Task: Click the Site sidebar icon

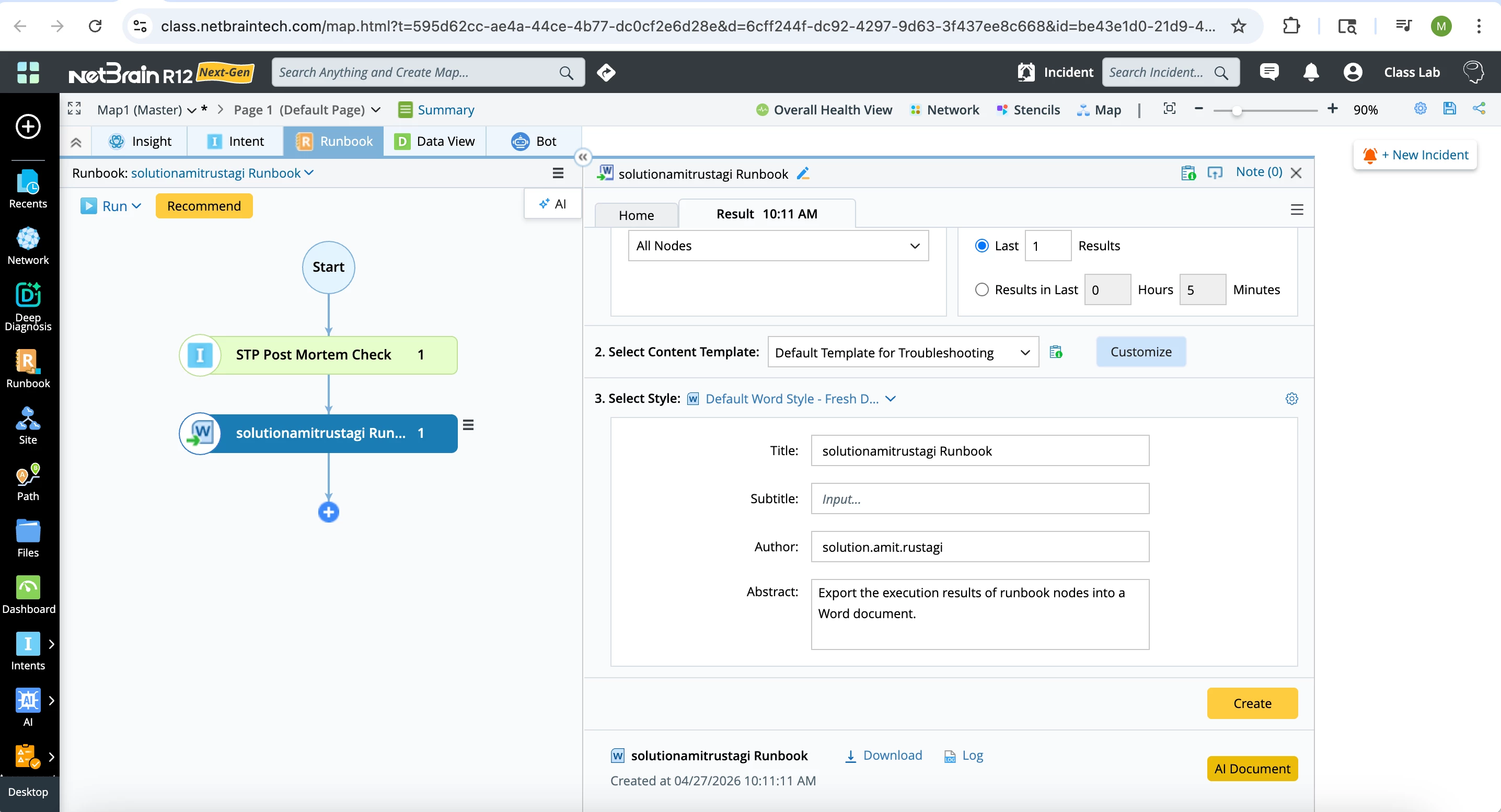Action: [x=28, y=425]
